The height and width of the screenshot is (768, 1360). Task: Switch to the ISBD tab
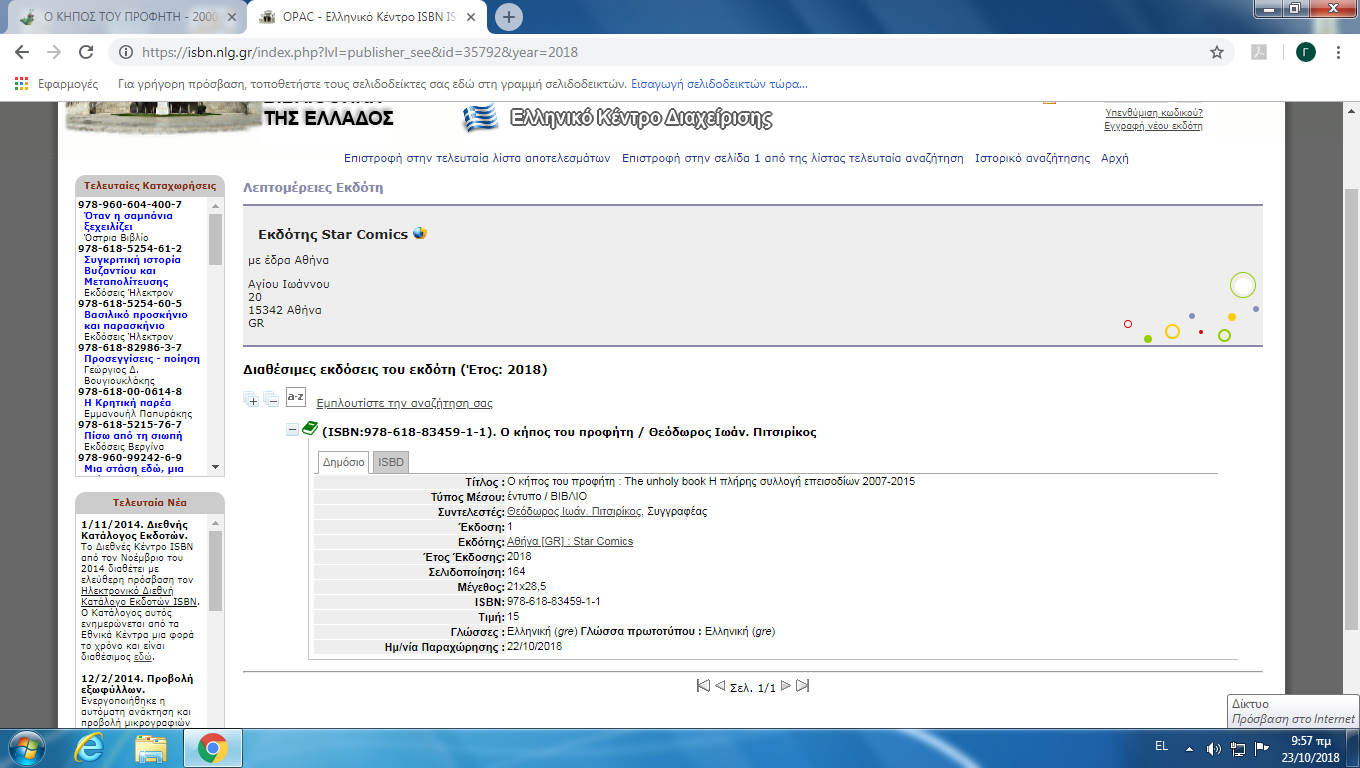tap(390, 463)
